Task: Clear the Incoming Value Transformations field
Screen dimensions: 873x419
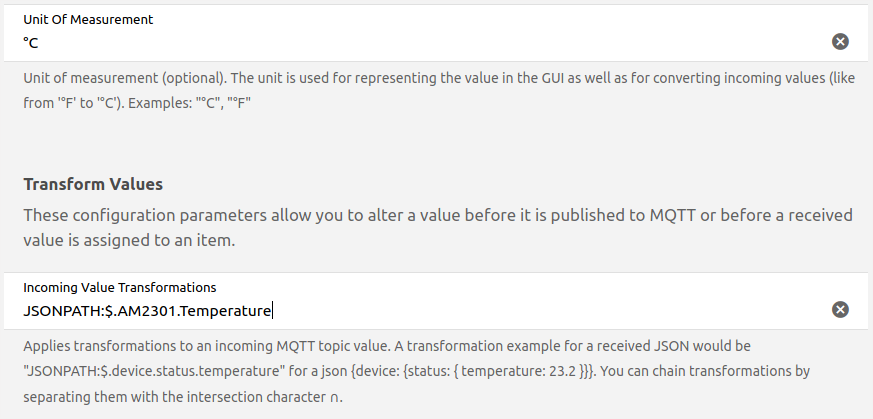Action: pos(841,310)
